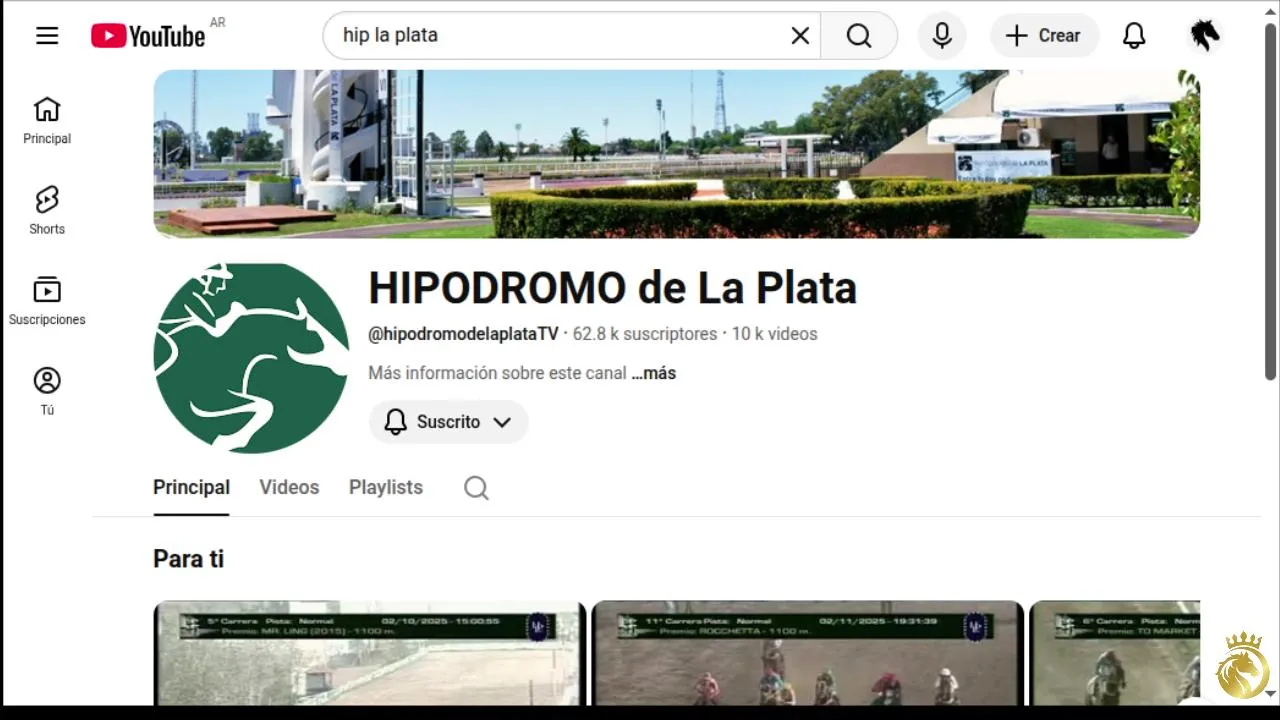Click the channel banner image
The width and height of the screenshot is (1280, 720).
click(x=676, y=154)
